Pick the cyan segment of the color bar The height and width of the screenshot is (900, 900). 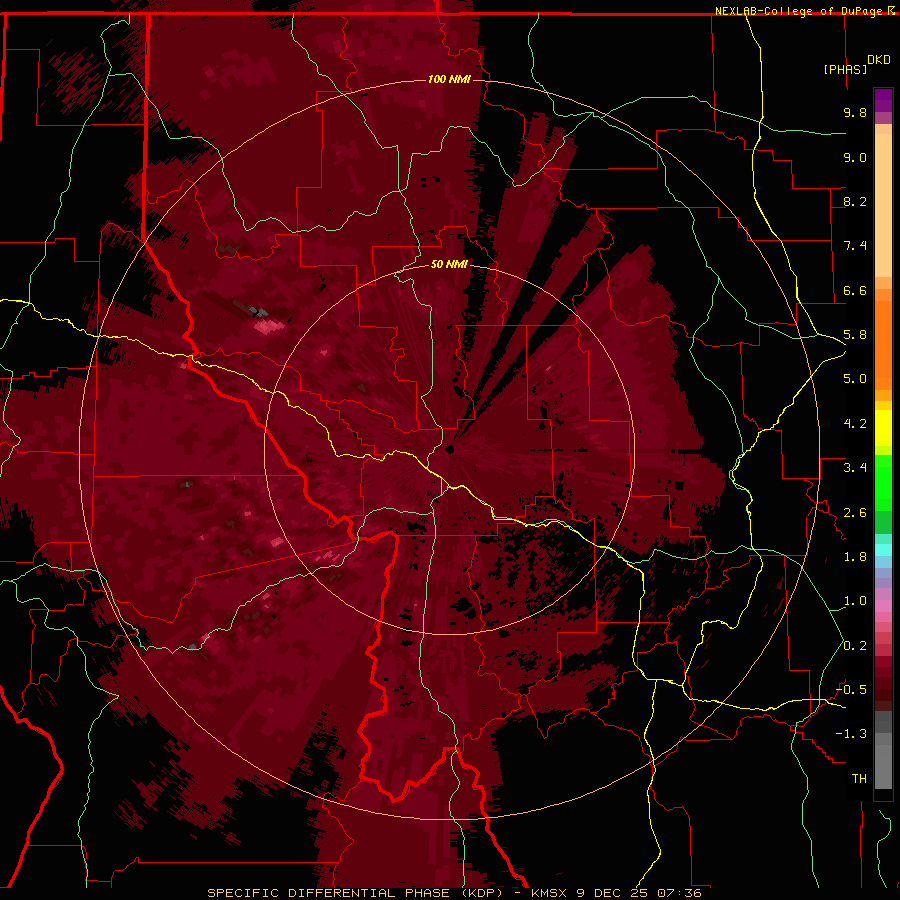[883, 550]
